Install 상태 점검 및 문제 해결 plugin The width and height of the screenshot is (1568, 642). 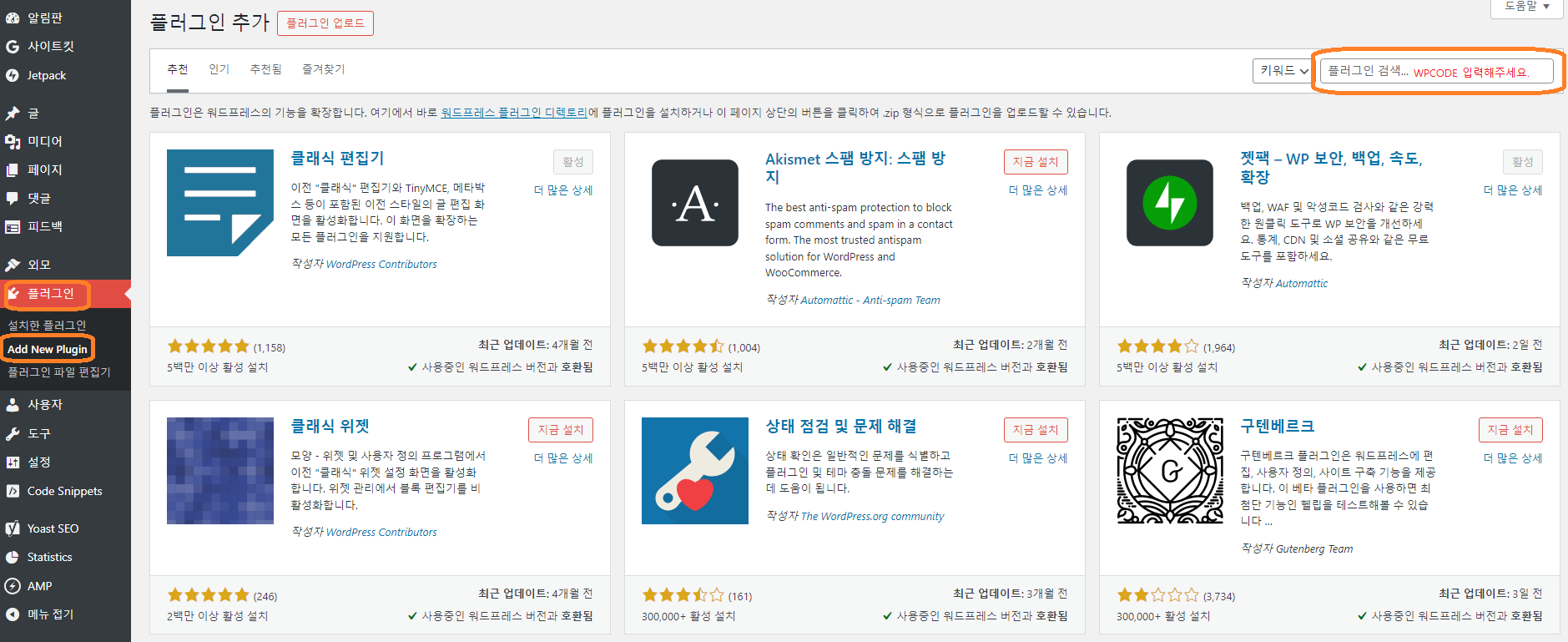pyautogui.click(x=1036, y=430)
